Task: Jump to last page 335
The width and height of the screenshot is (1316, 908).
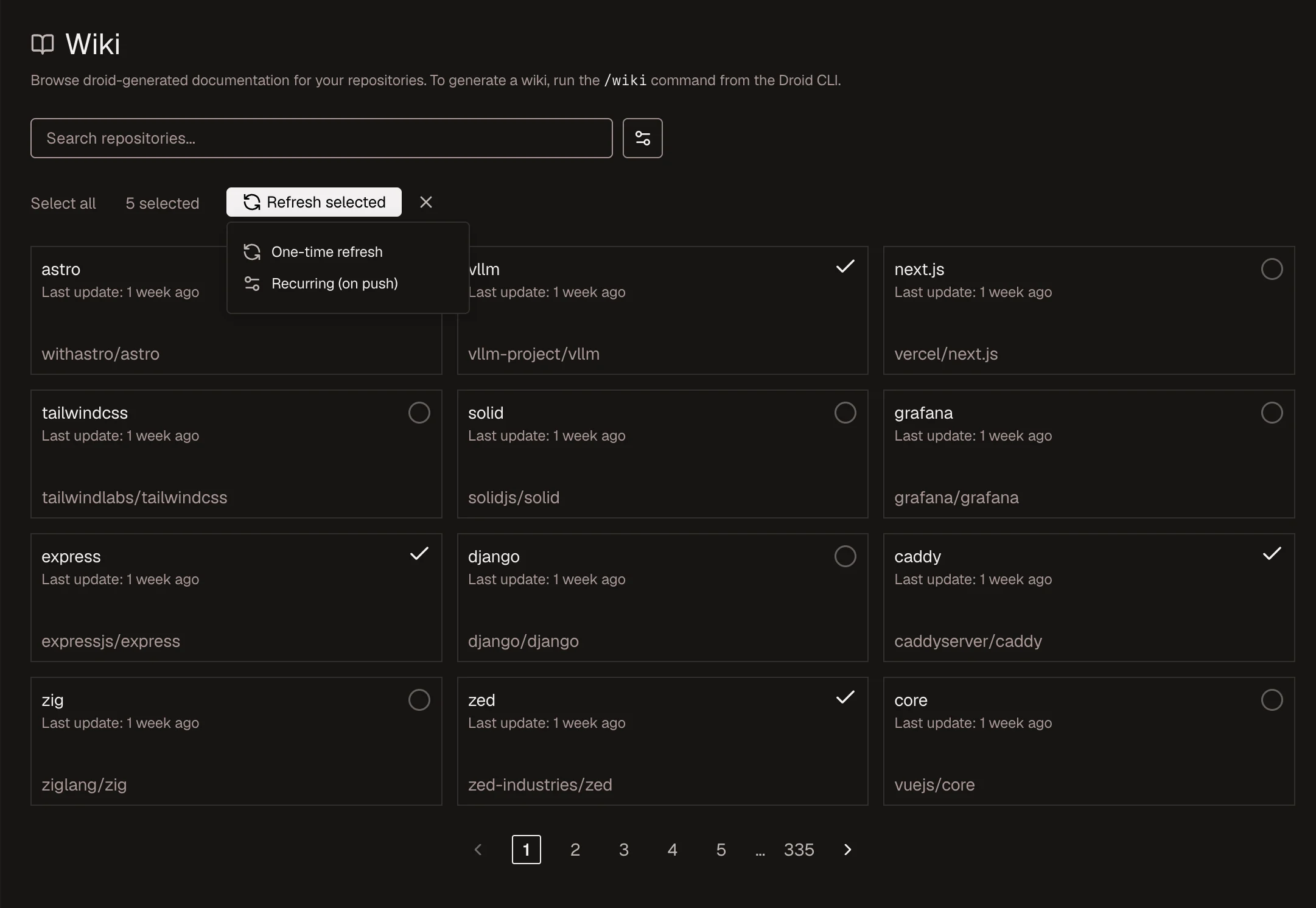Action: click(x=799, y=850)
